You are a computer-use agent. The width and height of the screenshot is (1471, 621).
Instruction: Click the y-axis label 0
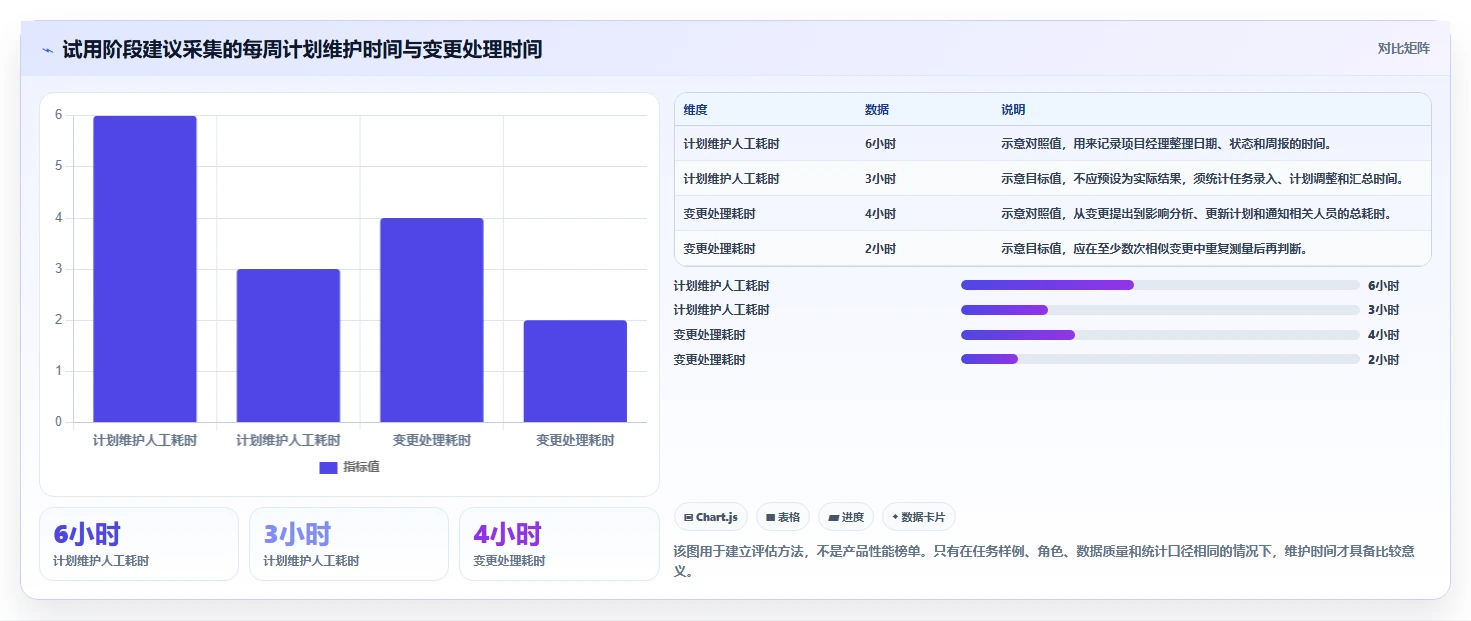(x=58, y=422)
